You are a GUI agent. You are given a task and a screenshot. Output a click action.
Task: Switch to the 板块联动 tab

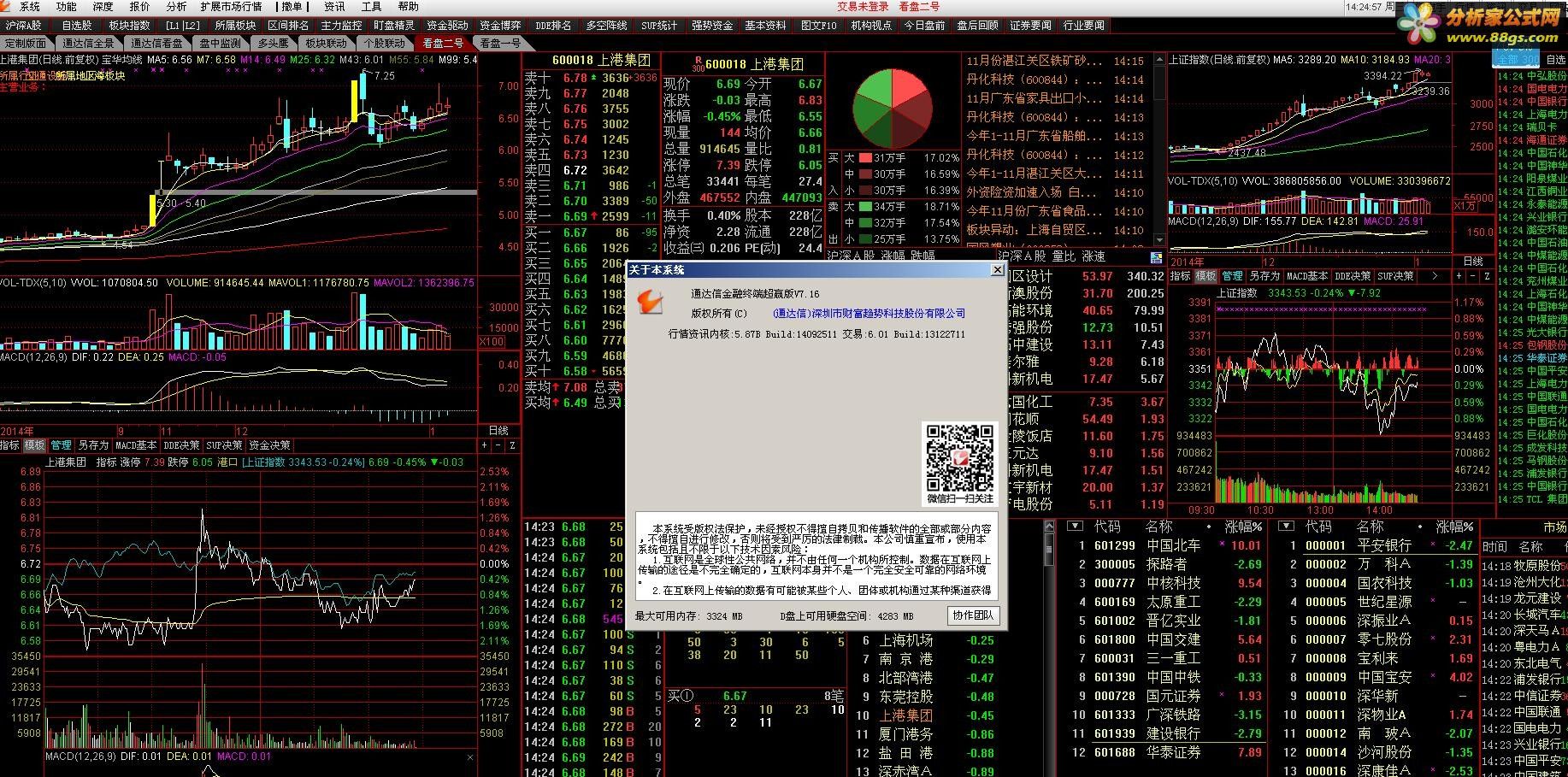[x=327, y=43]
